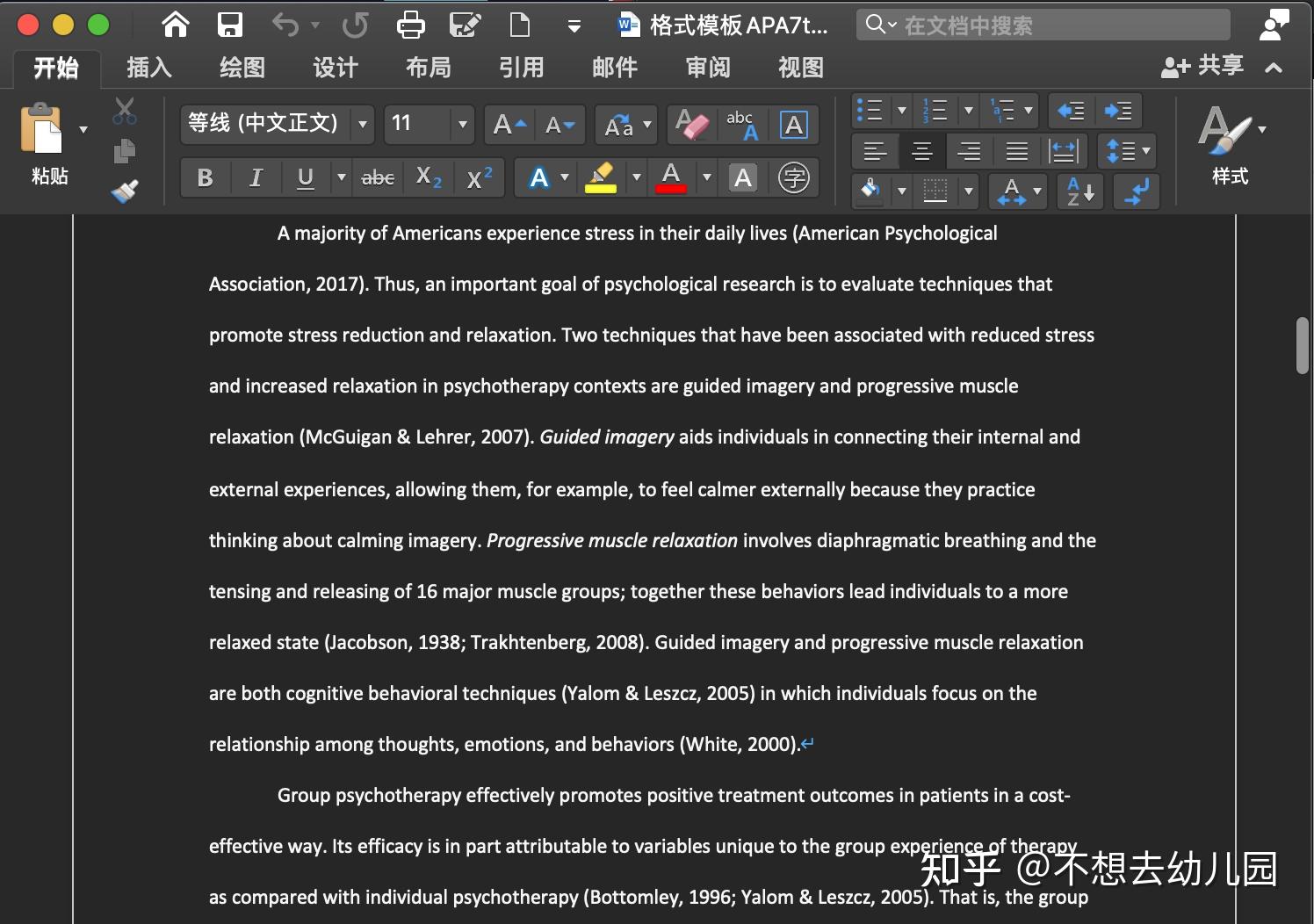
Task: Expand font color dropdown arrow
Action: point(706,177)
